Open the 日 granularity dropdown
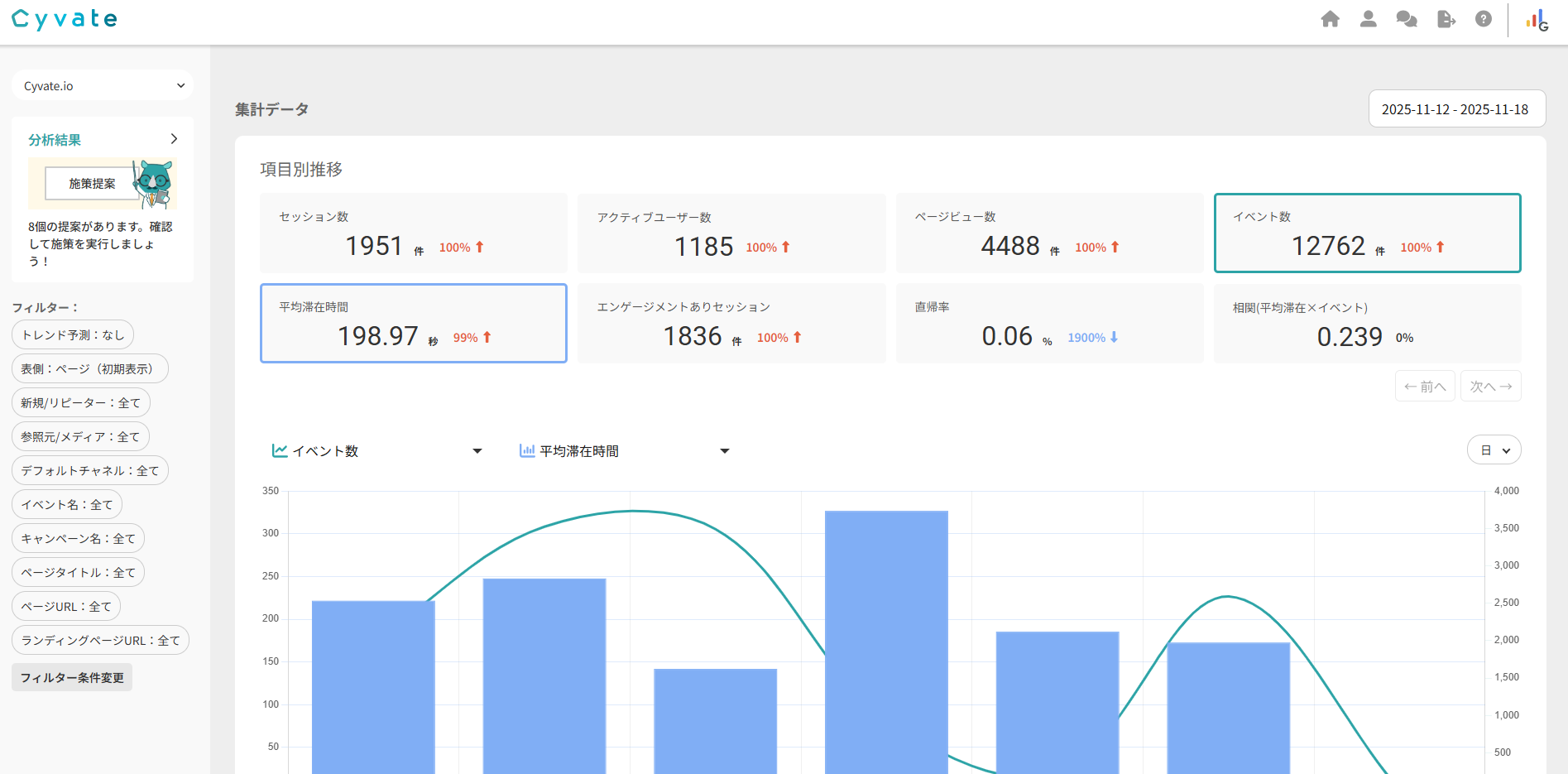Image resolution: width=1568 pixels, height=774 pixels. click(x=1494, y=450)
